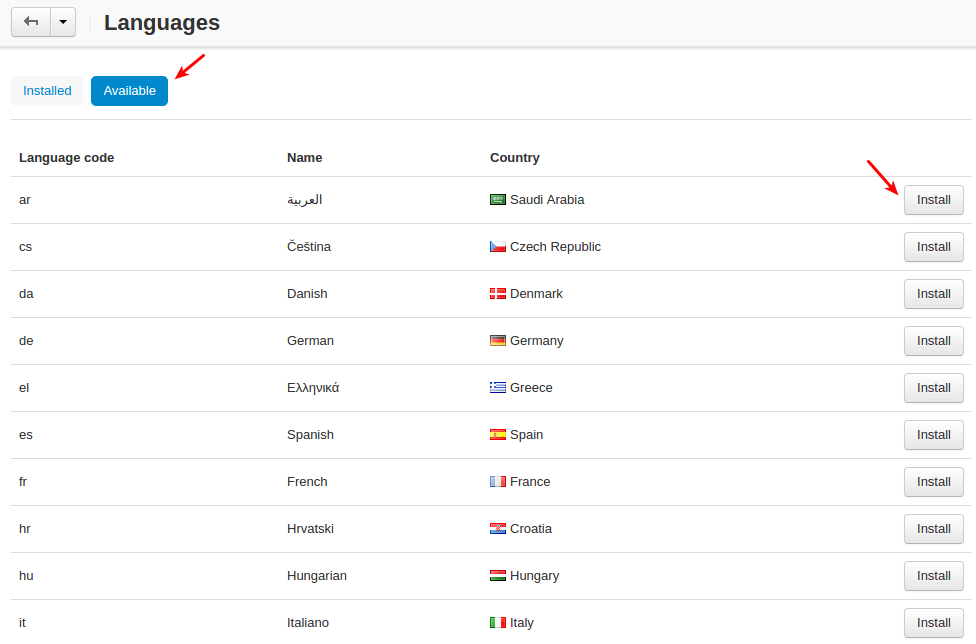The image size is (976, 644).
Task: Click the back arrow button
Action: [x=30, y=22]
